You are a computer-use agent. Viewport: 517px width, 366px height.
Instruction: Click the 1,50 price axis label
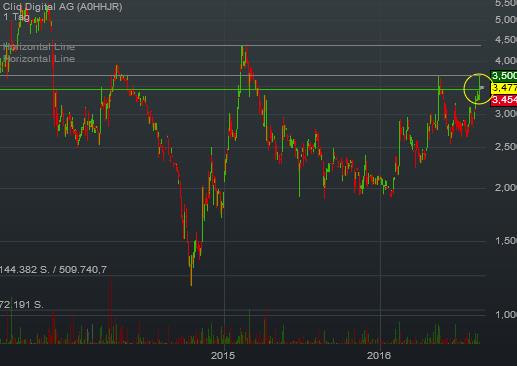(x=506, y=240)
